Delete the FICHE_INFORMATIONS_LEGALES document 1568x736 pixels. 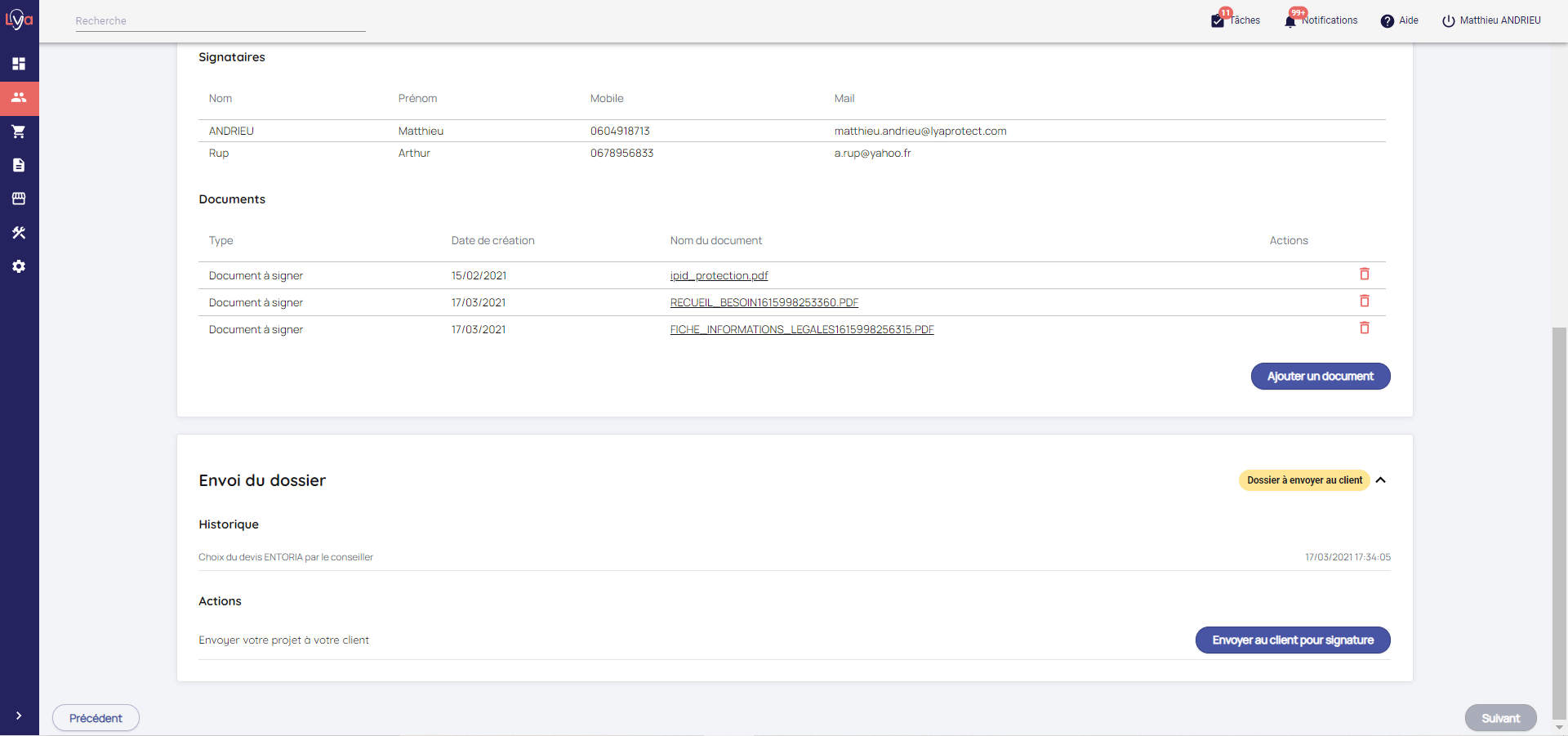(1364, 328)
